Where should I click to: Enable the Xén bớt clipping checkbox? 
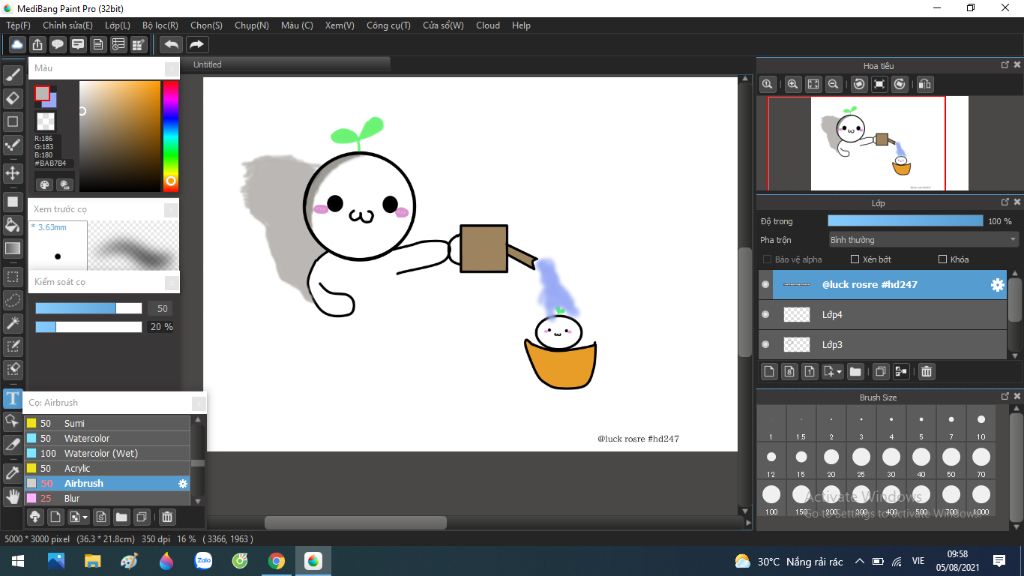click(855, 260)
